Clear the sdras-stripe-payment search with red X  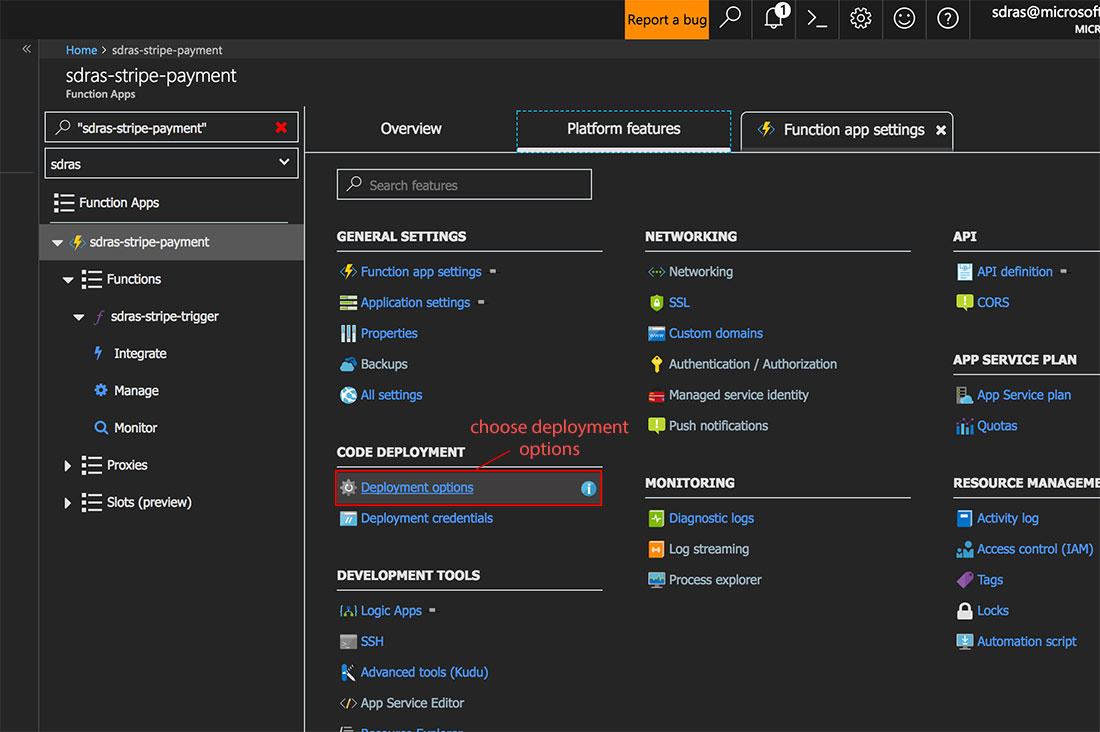pyautogui.click(x=281, y=127)
